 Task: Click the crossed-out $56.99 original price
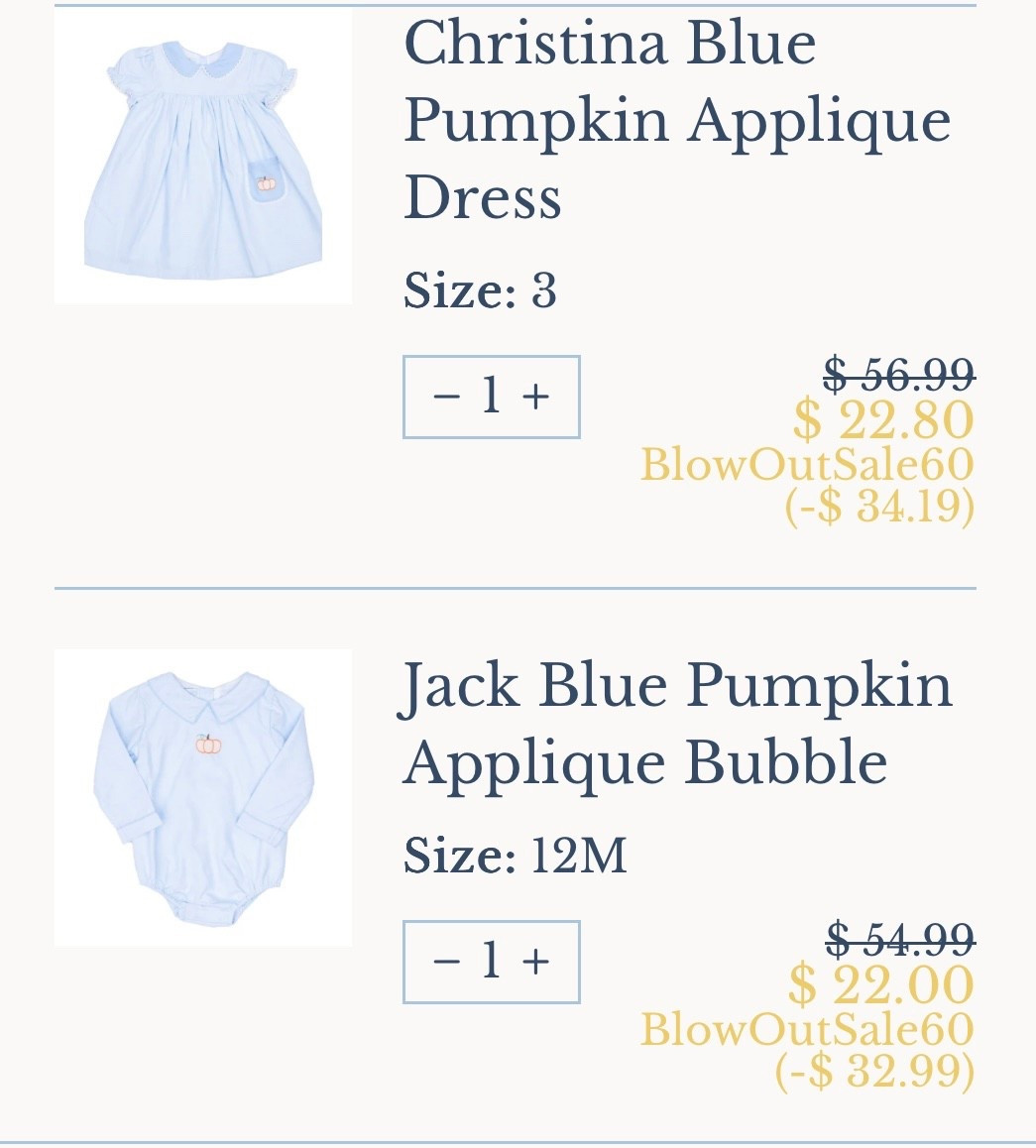point(898,374)
